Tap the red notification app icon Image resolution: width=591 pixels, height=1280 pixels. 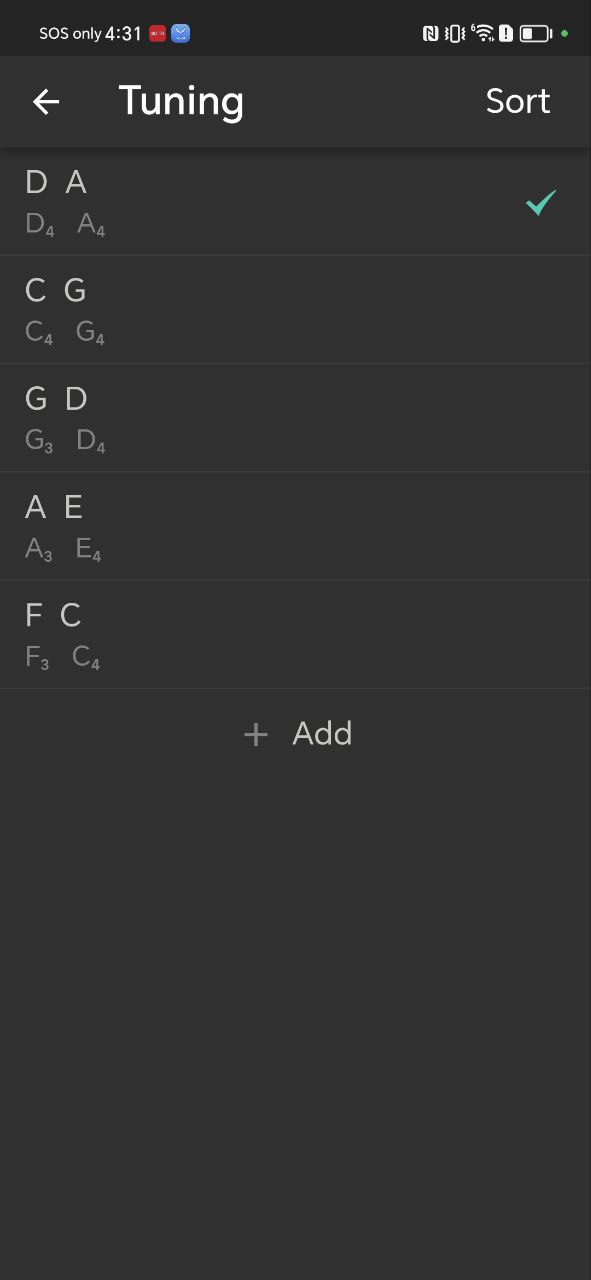click(x=157, y=34)
